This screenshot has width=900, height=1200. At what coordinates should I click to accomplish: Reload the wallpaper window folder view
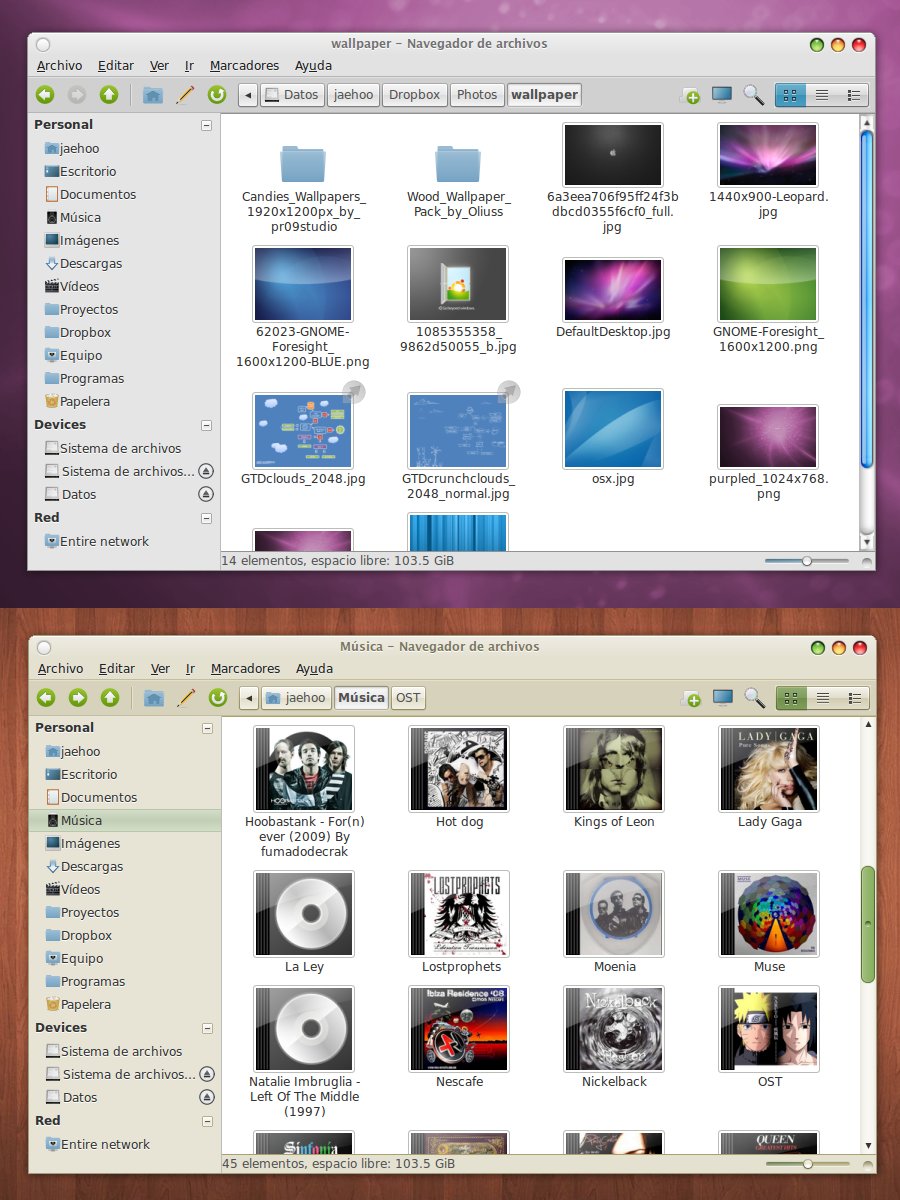[217, 95]
